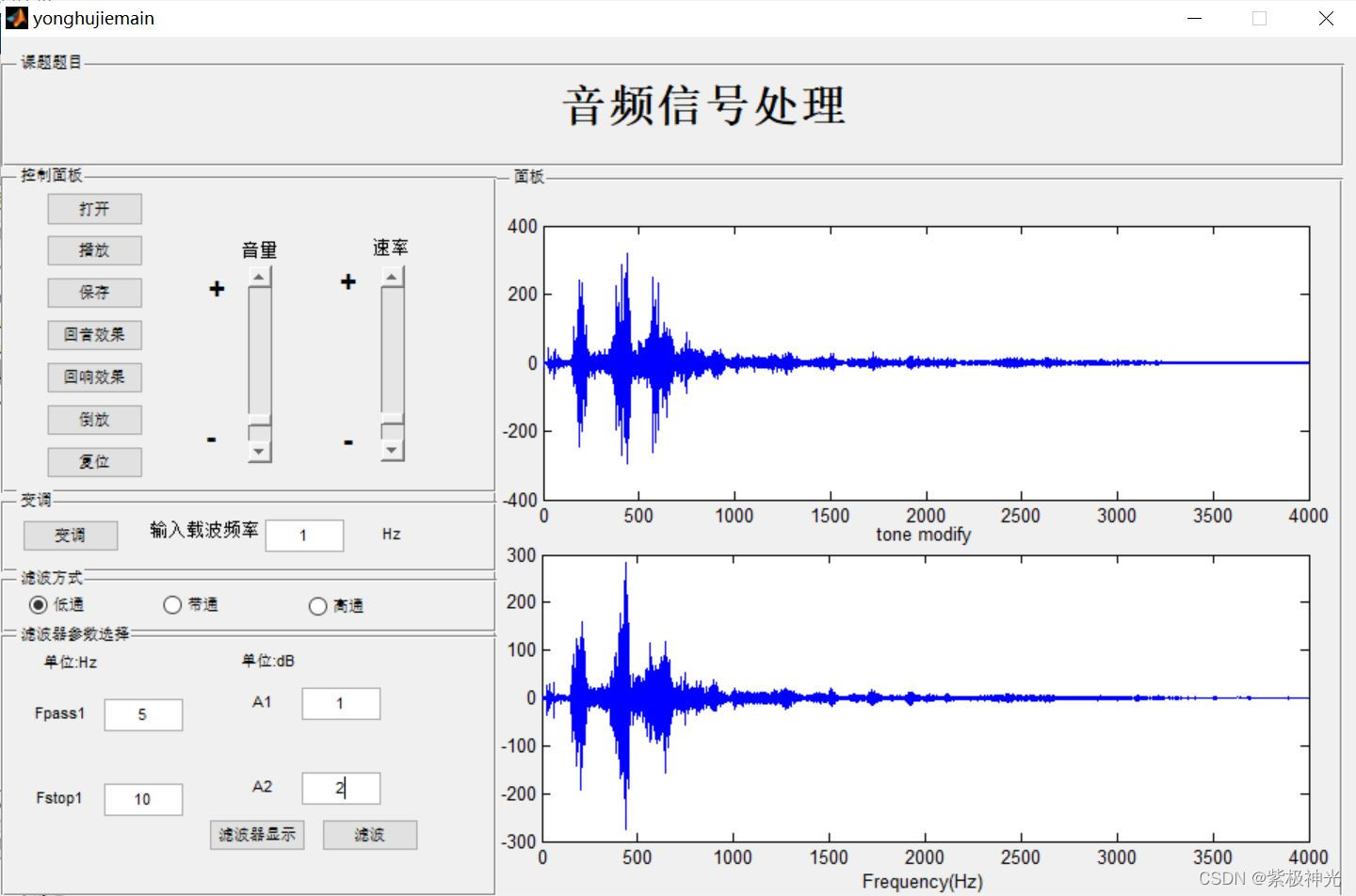Click the 'tone modify' plot title

(923, 535)
